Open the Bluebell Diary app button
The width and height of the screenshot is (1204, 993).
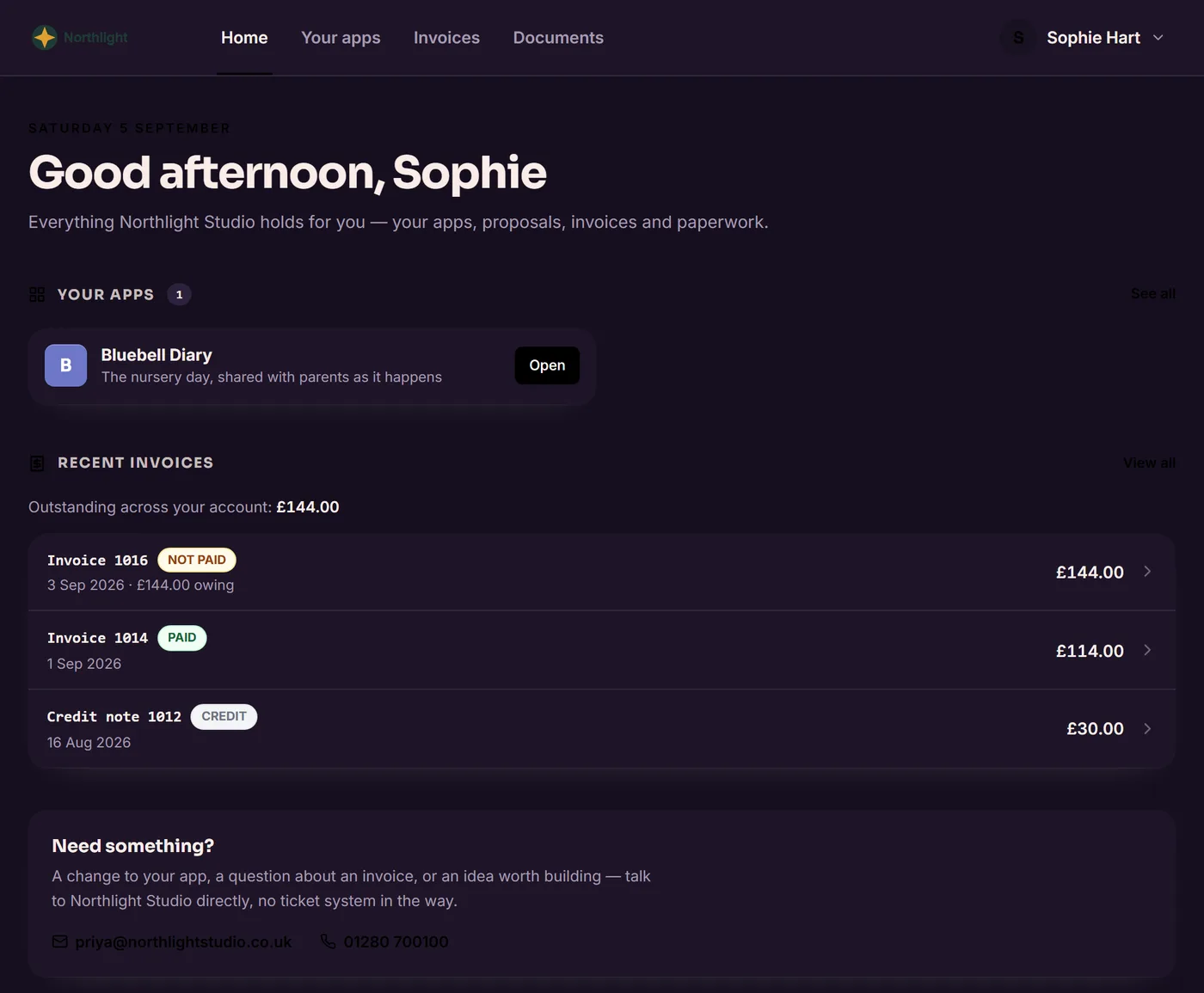(x=547, y=365)
